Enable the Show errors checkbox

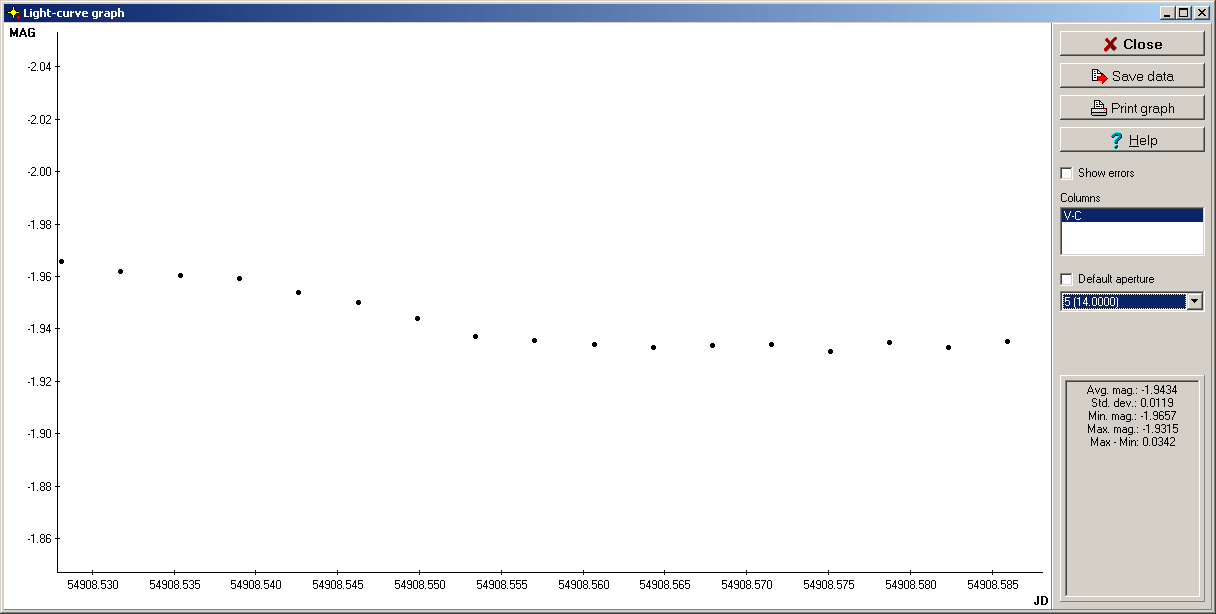(1066, 173)
